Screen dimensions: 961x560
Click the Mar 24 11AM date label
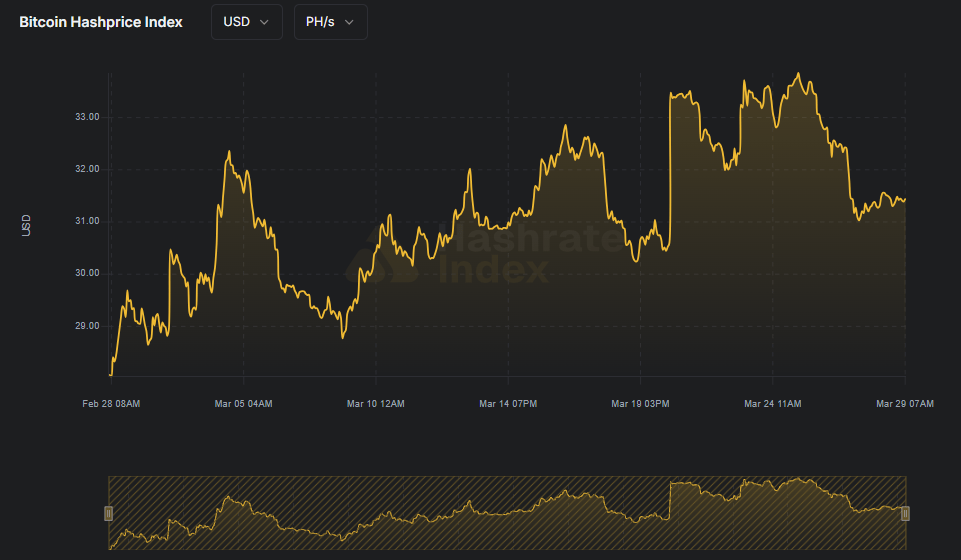pos(773,404)
